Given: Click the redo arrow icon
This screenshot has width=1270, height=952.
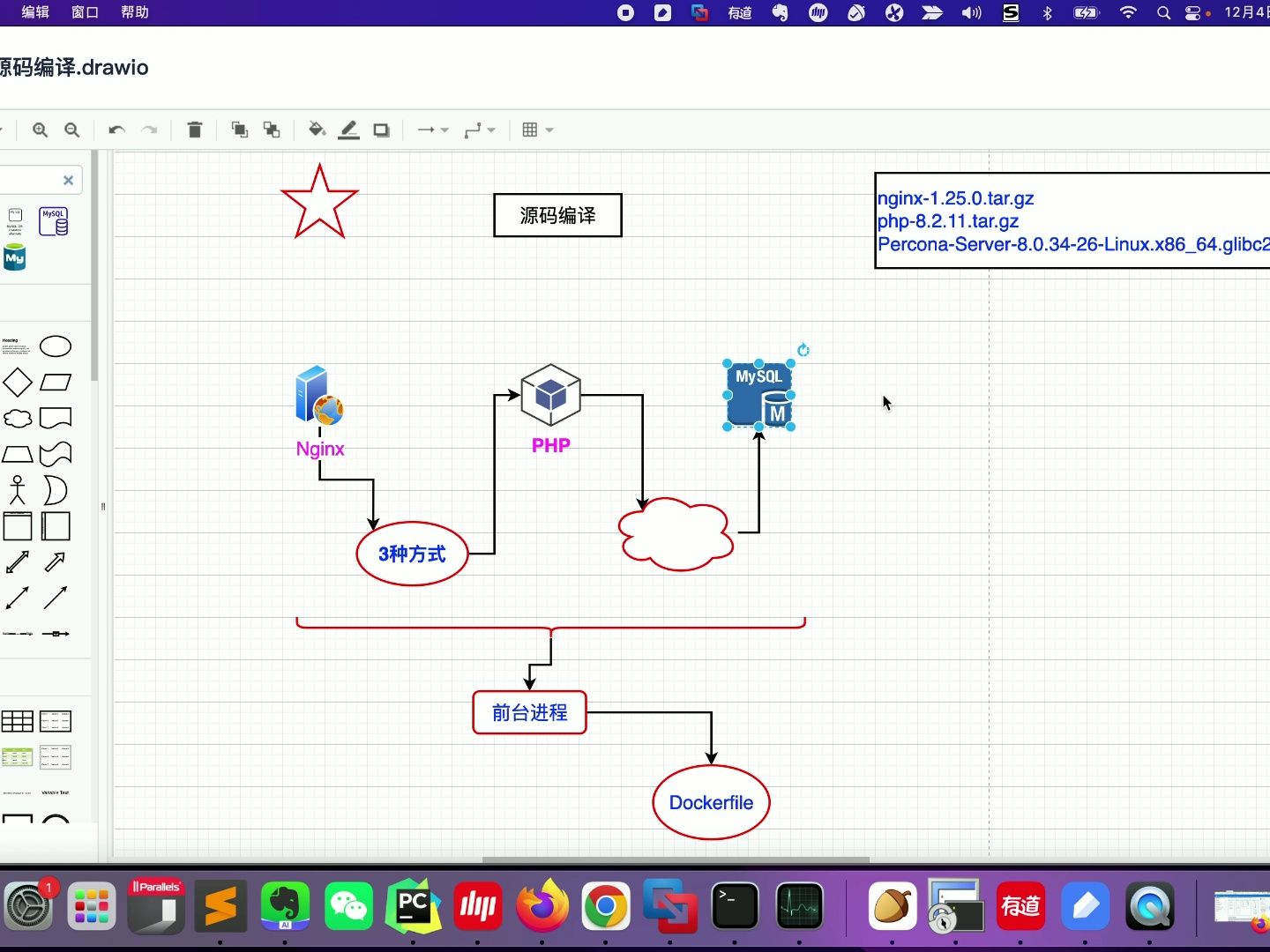Looking at the screenshot, I should coord(150,130).
